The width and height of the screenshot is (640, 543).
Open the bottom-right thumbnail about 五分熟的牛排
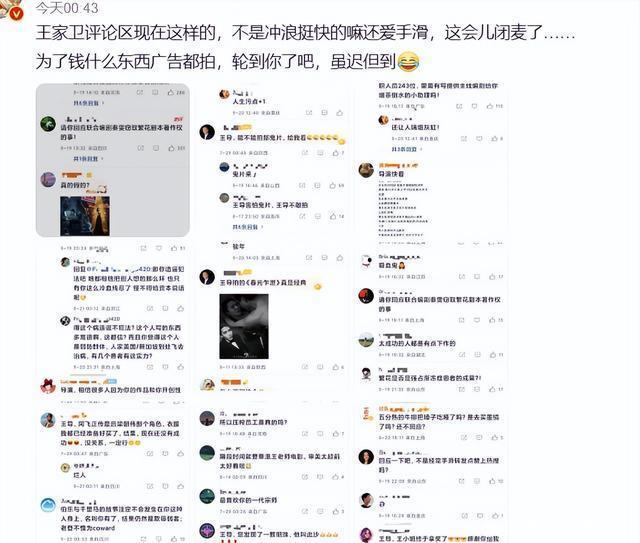pos(432,474)
